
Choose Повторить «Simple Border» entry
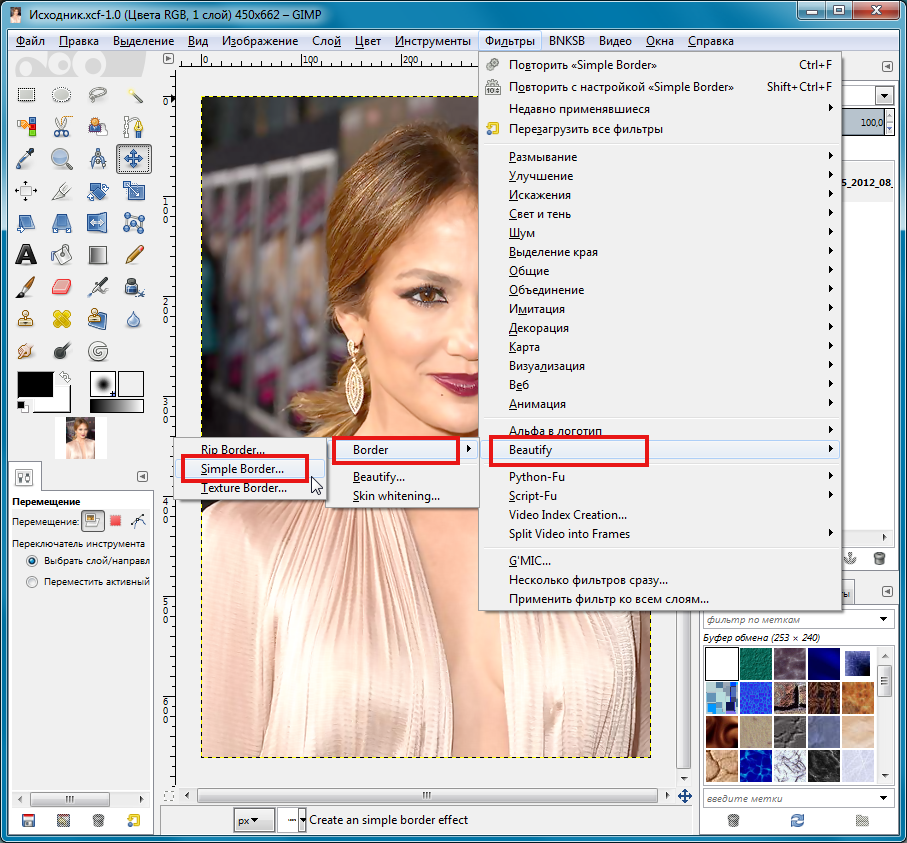point(659,65)
